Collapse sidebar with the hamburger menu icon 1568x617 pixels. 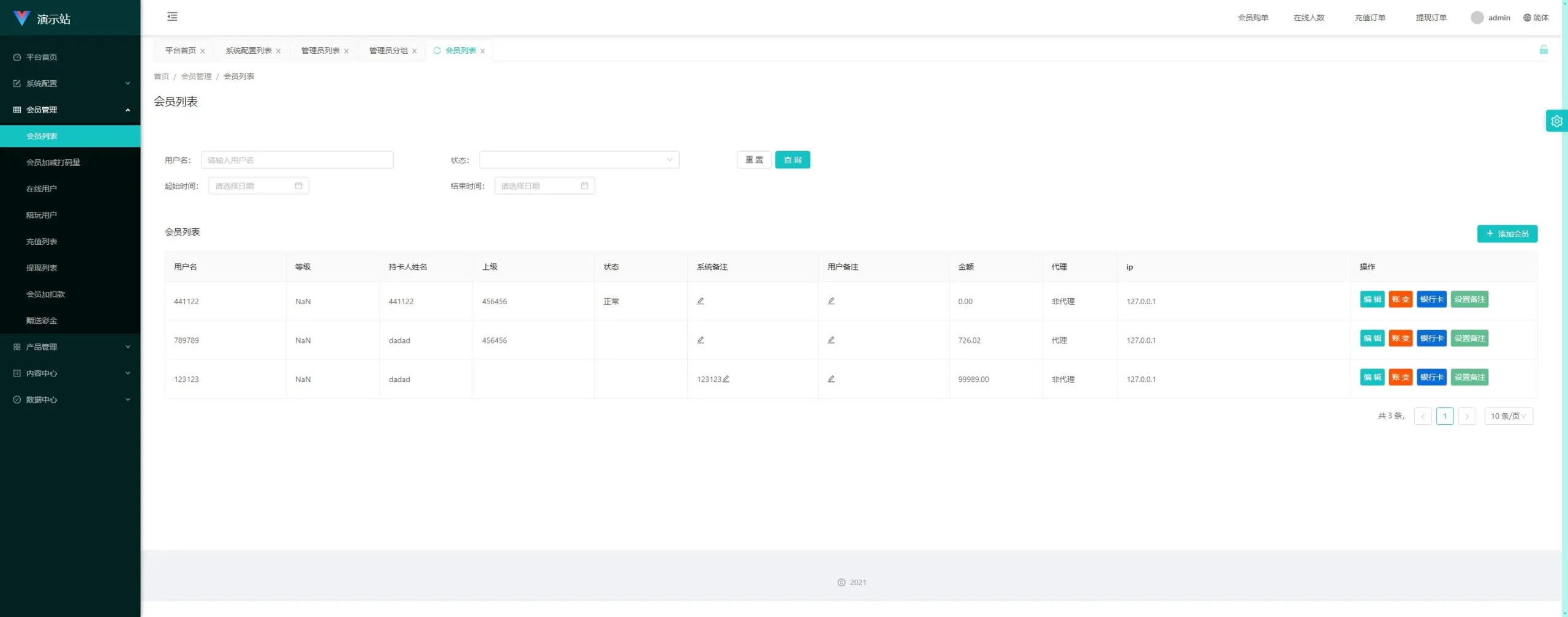point(172,17)
